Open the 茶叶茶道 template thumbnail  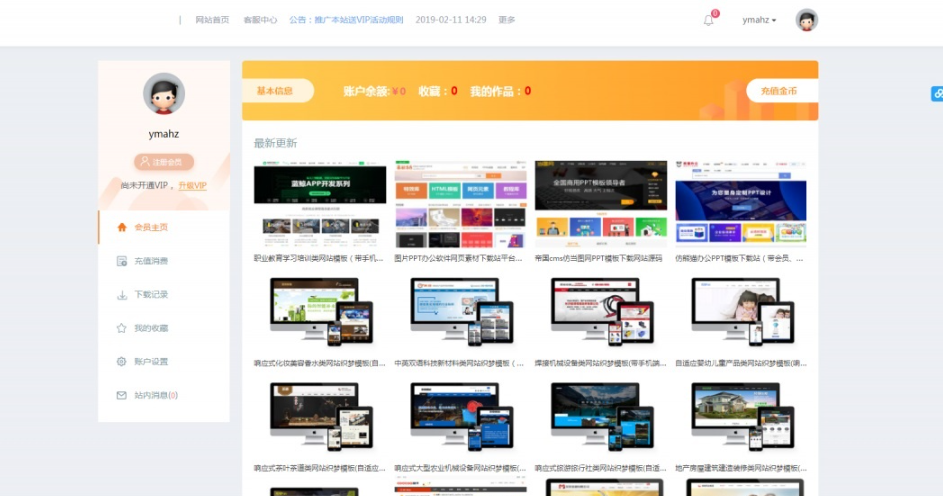click(320, 417)
